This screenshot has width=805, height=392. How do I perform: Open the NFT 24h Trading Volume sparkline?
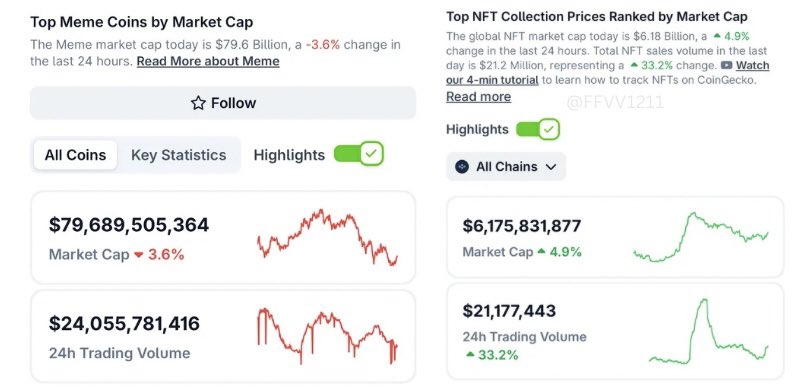(708, 331)
